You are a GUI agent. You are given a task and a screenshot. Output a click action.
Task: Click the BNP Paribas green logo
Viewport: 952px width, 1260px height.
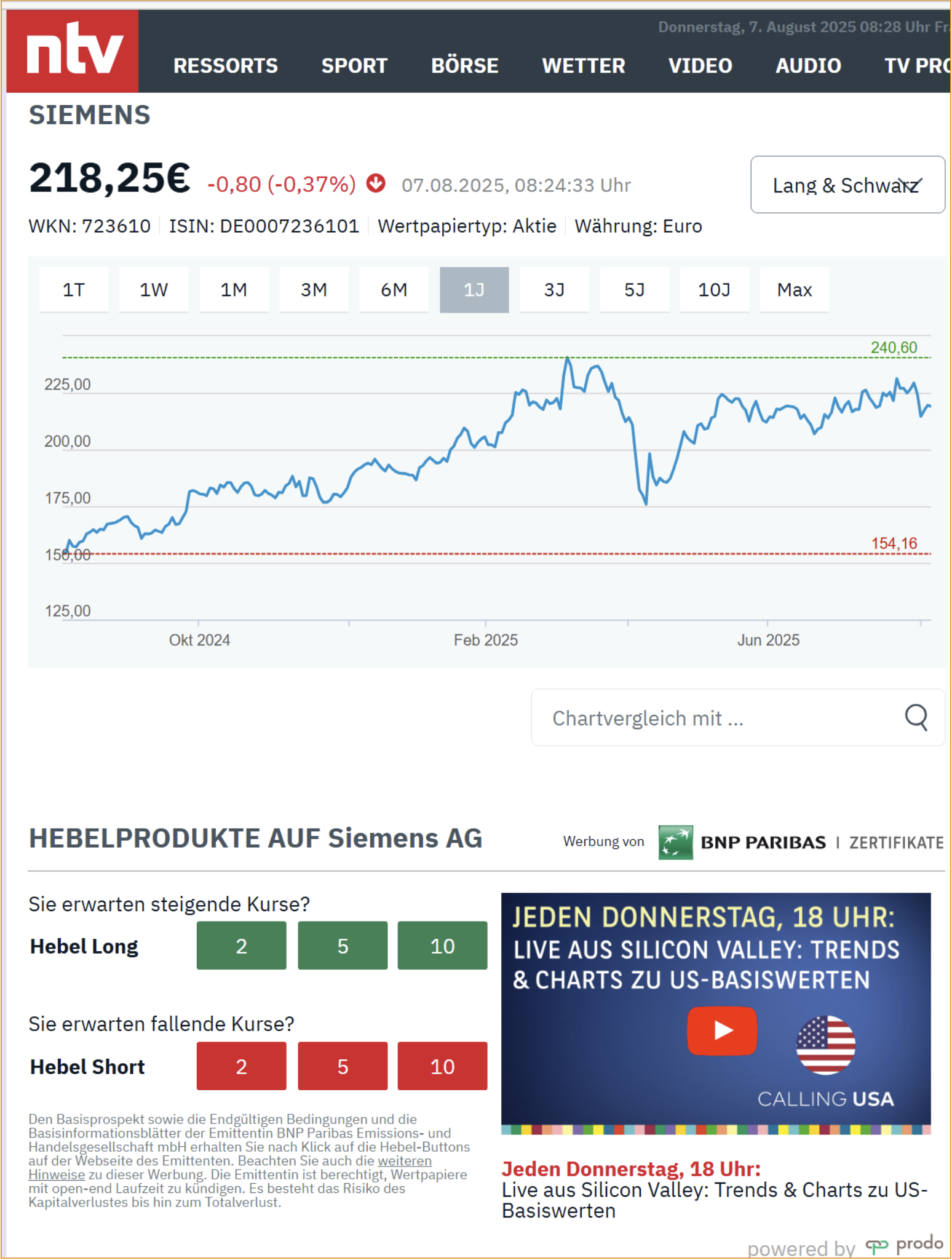(675, 842)
